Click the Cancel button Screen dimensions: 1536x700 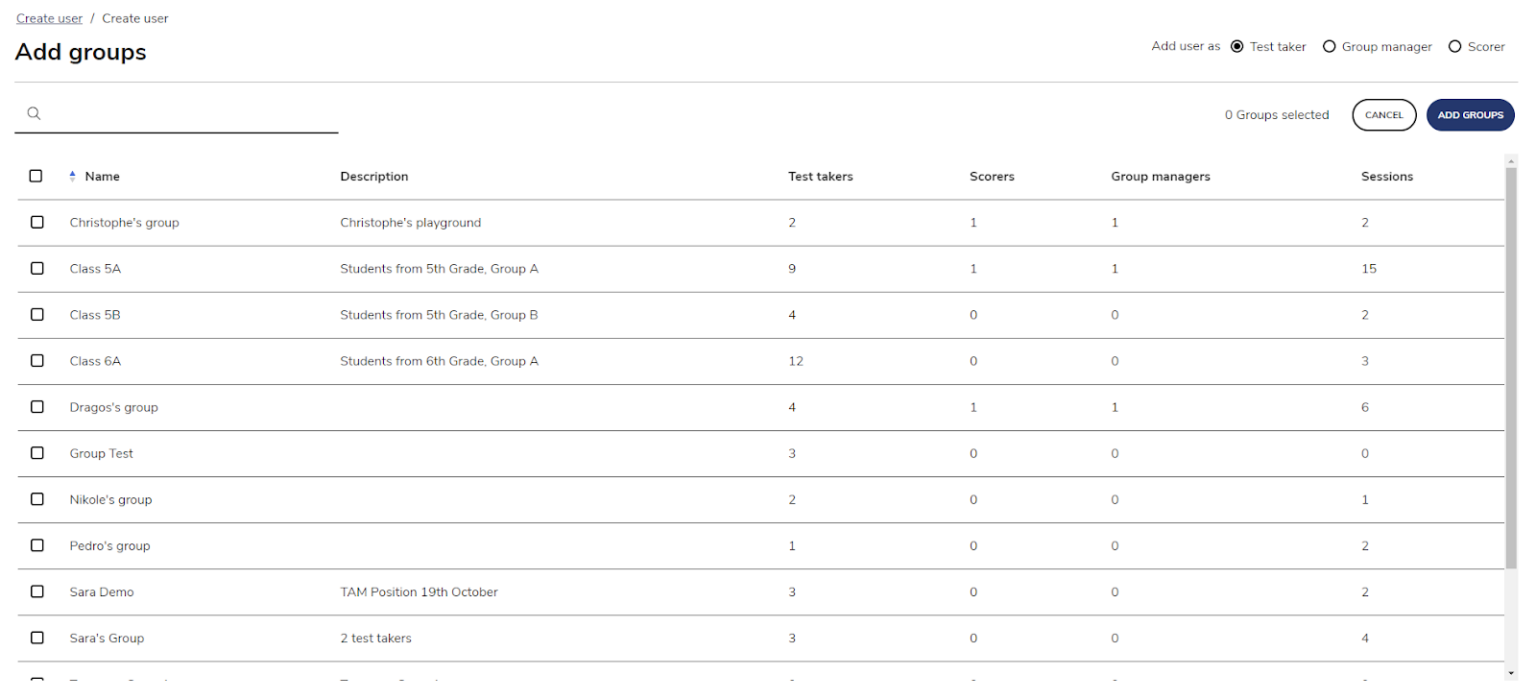click(x=1384, y=115)
